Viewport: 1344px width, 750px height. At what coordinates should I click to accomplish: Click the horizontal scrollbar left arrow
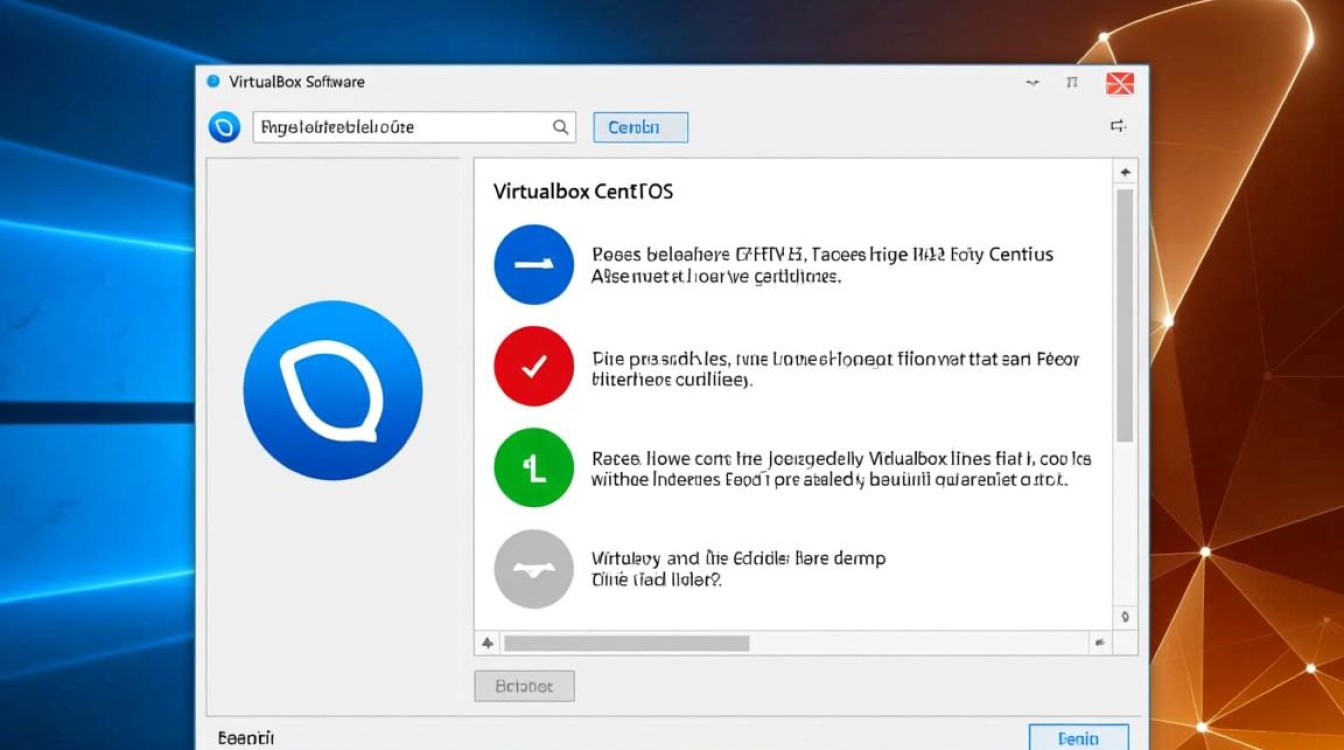pyautogui.click(x=488, y=643)
